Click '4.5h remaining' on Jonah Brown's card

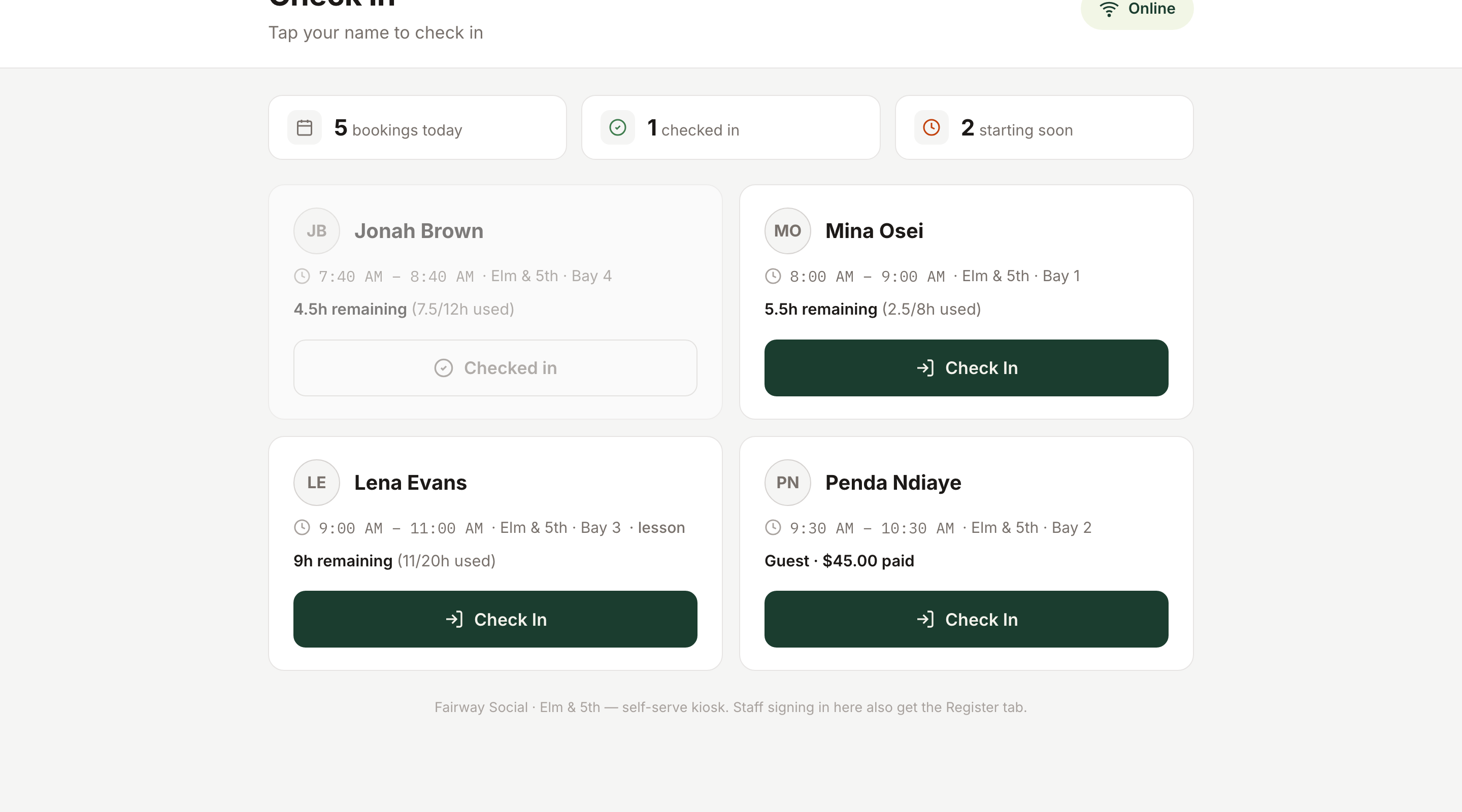tap(350, 309)
